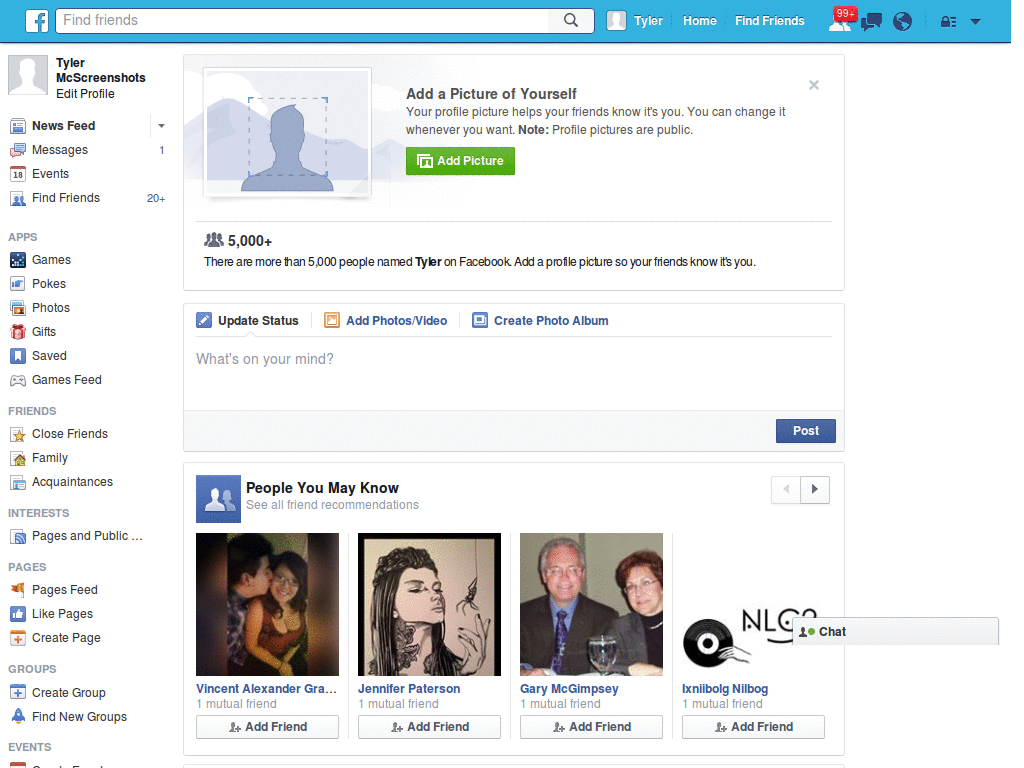1024x768 pixels.
Task: Click the green Add Picture button
Action: tap(460, 161)
